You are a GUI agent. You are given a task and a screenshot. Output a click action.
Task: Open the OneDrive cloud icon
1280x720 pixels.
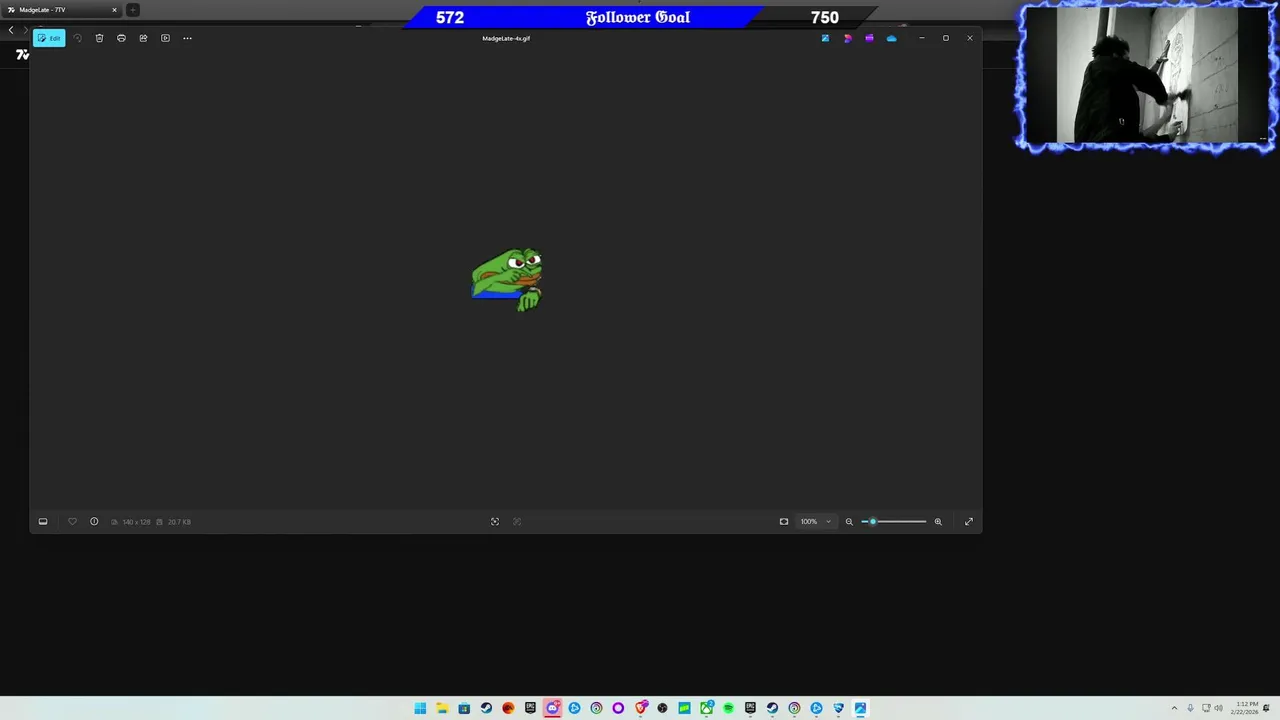tap(891, 38)
